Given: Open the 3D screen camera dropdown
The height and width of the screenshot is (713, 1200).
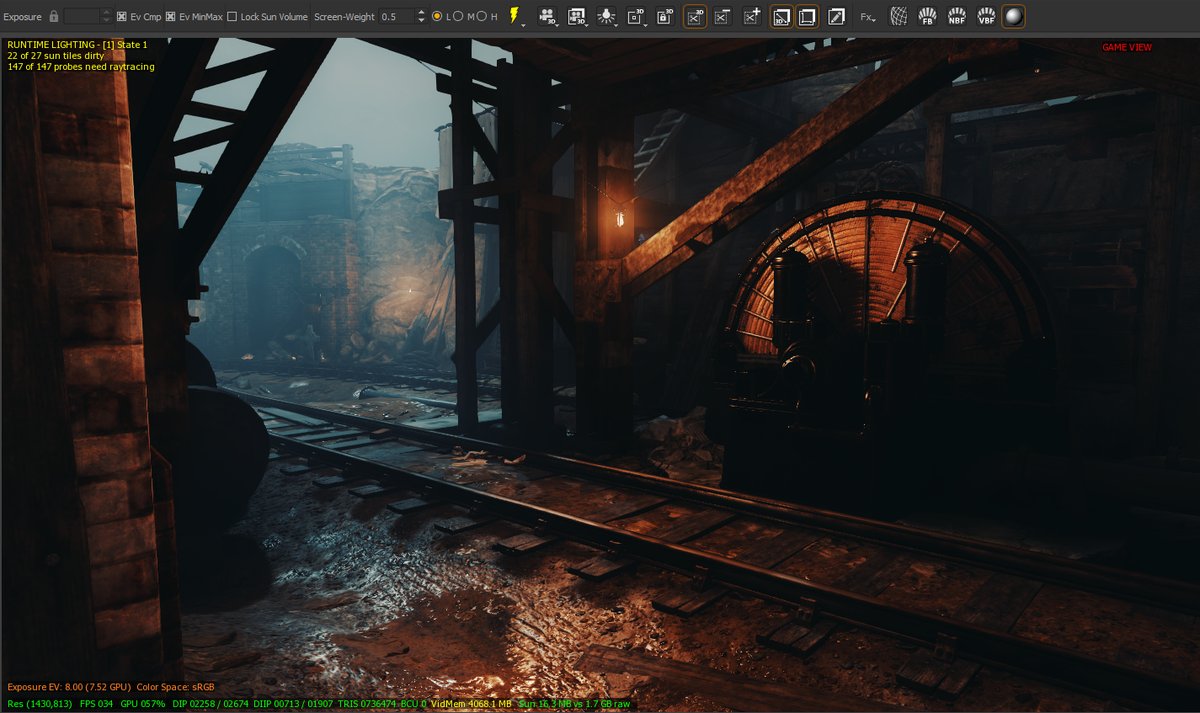Looking at the screenshot, I should [578, 17].
